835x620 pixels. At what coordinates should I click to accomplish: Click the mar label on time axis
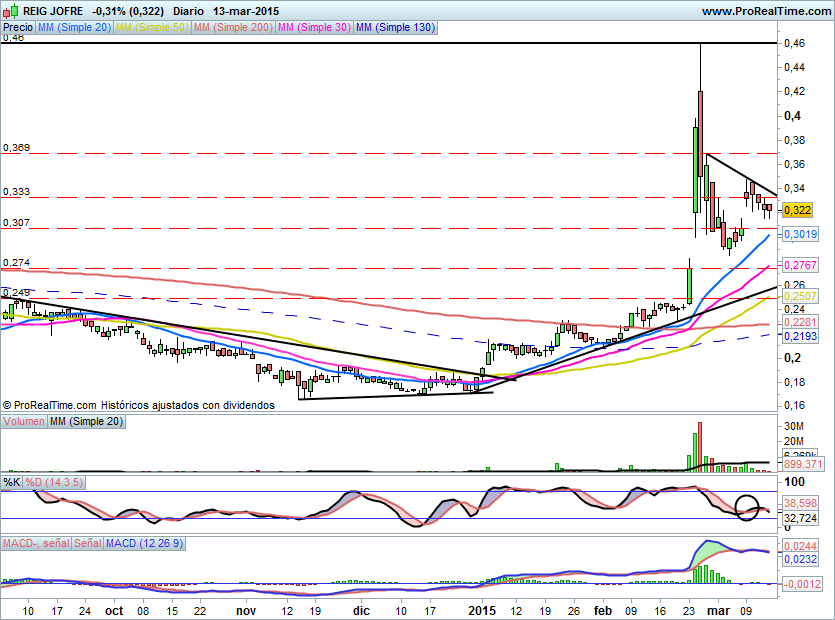tap(718, 610)
